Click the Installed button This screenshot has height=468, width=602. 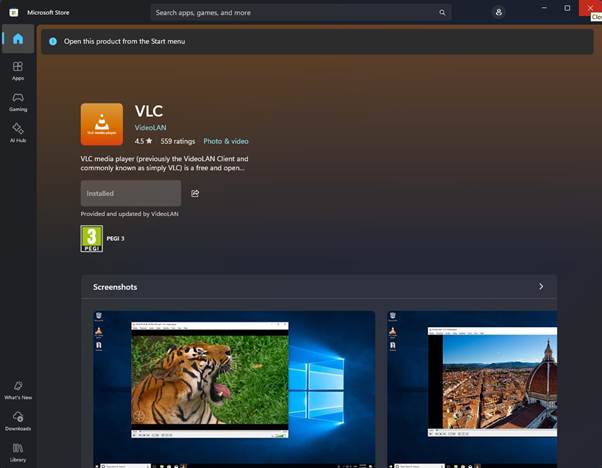131,193
